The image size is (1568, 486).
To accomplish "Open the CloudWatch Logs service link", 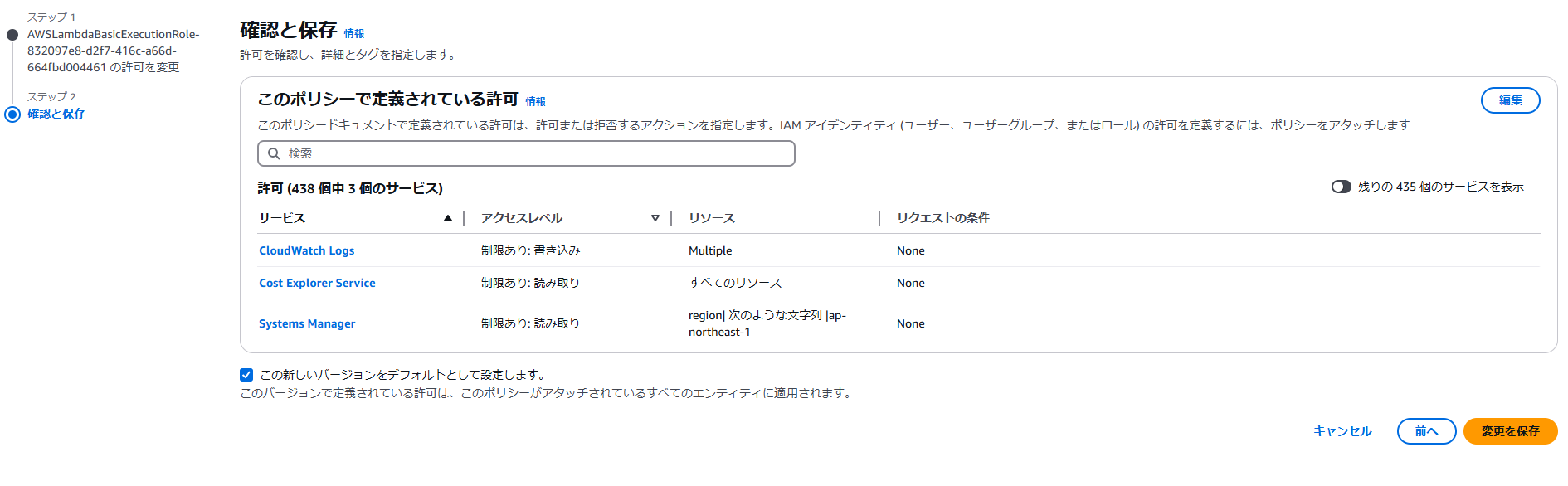I will tap(306, 250).
